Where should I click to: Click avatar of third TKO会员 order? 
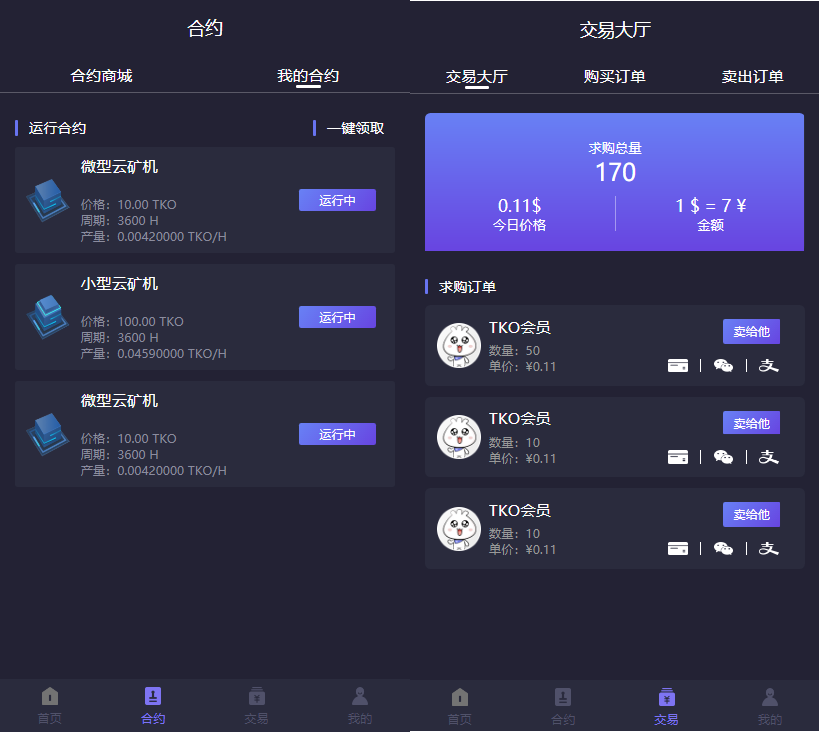point(459,528)
